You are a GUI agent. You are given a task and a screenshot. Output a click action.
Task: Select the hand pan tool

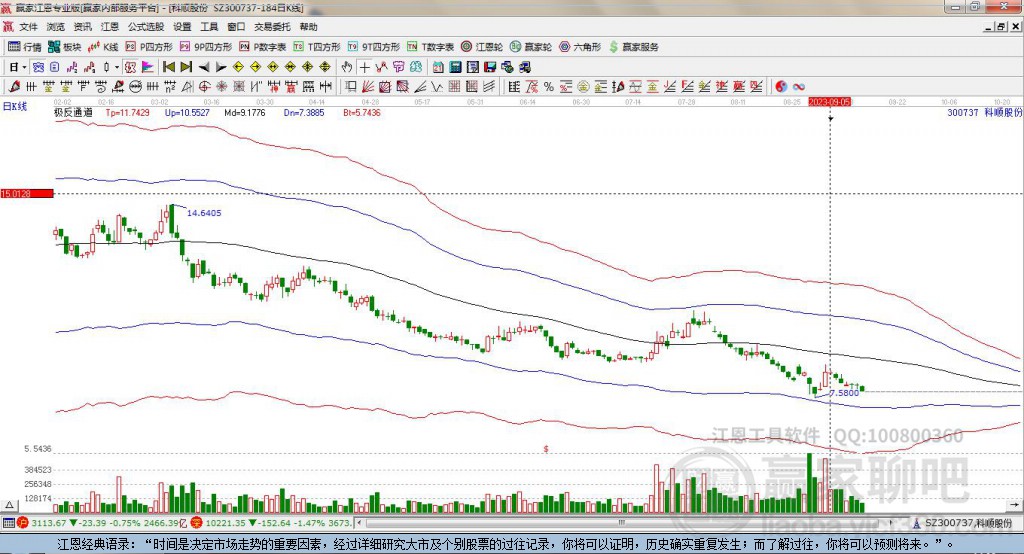(347, 67)
